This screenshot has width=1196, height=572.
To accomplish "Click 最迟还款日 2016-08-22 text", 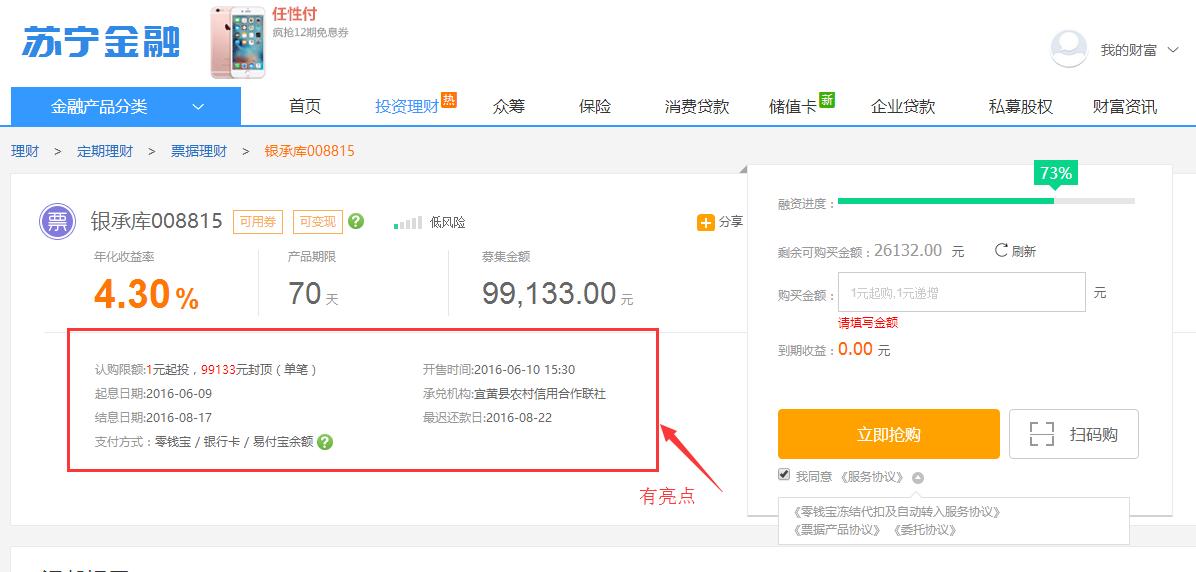I will [487, 418].
